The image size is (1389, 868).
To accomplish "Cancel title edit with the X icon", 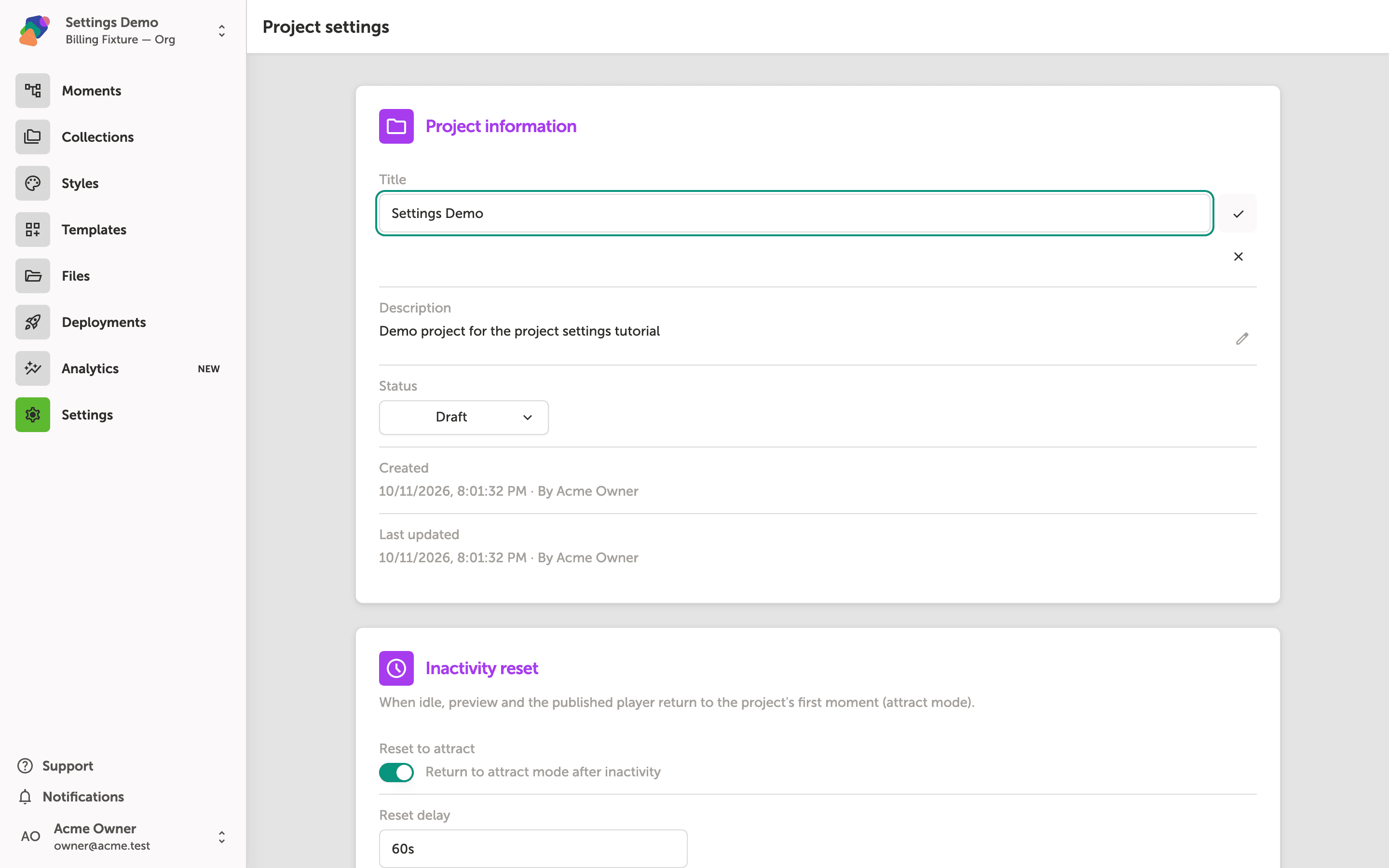I will coord(1238,257).
